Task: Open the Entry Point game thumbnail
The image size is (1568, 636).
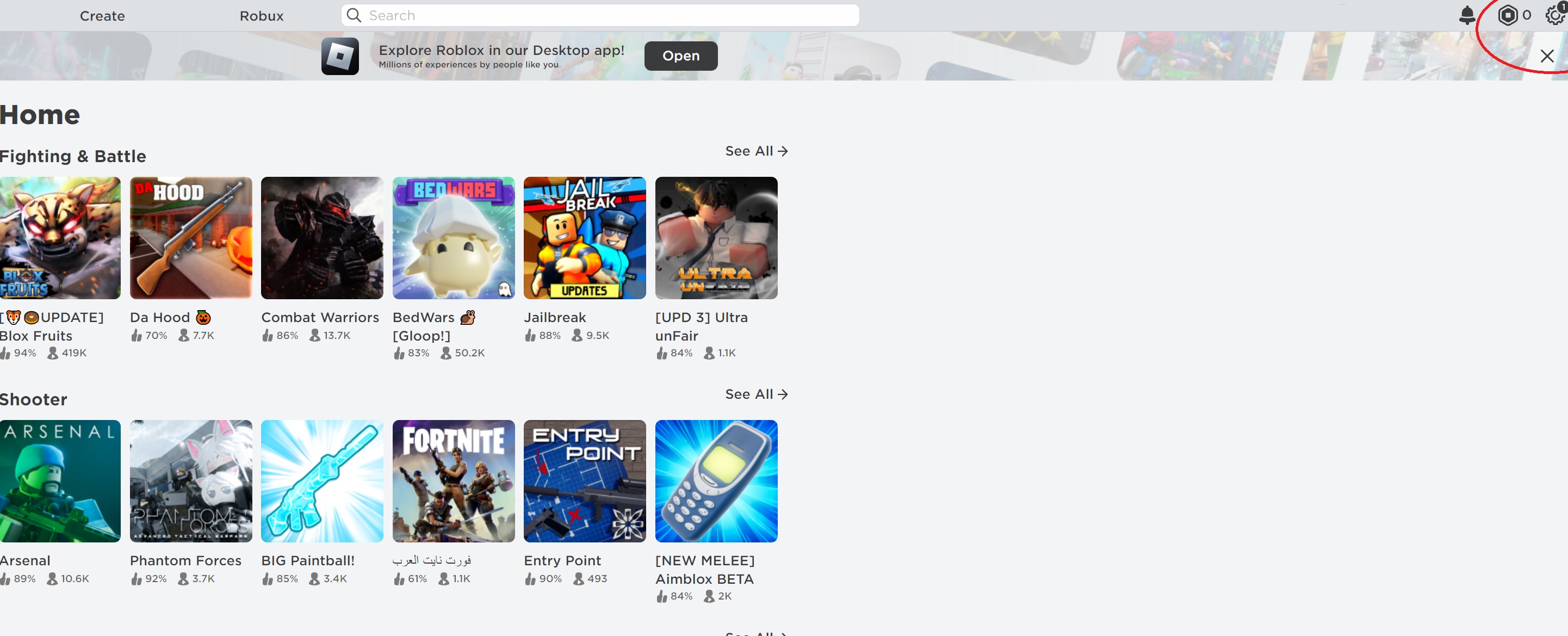Action: click(x=584, y=481)
